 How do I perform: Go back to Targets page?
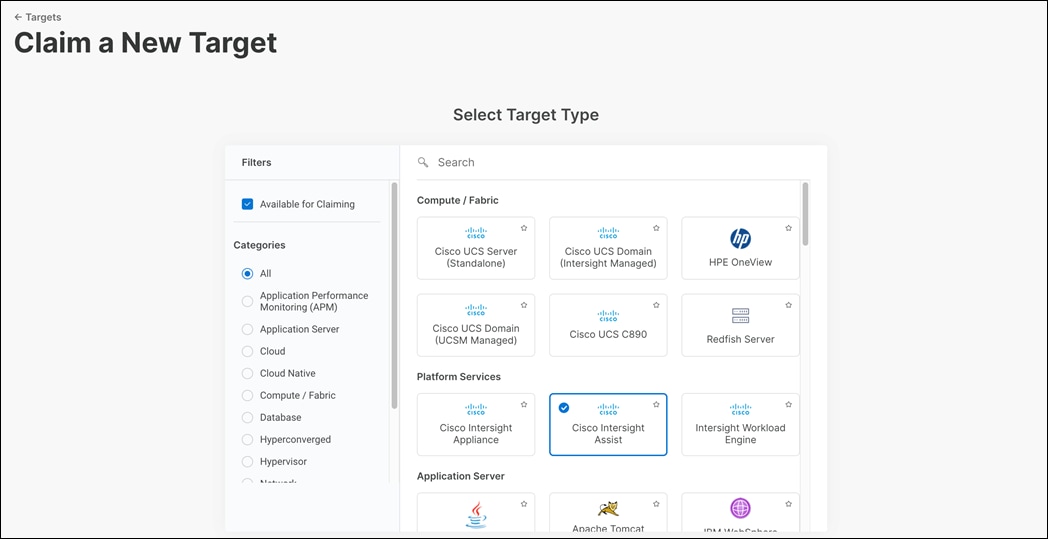[37, 17]
